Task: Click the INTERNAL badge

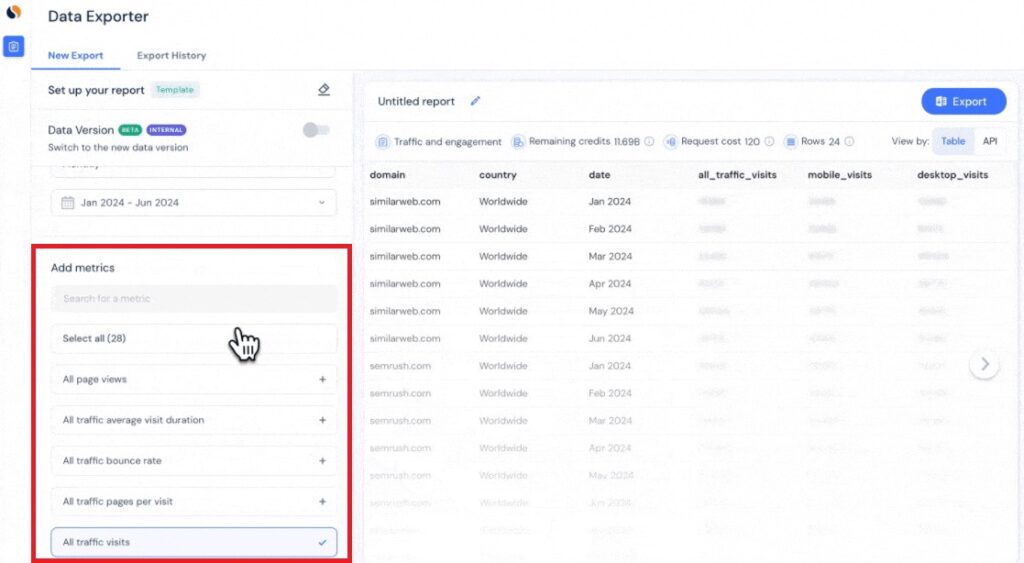Action: (x=166, y=130)
